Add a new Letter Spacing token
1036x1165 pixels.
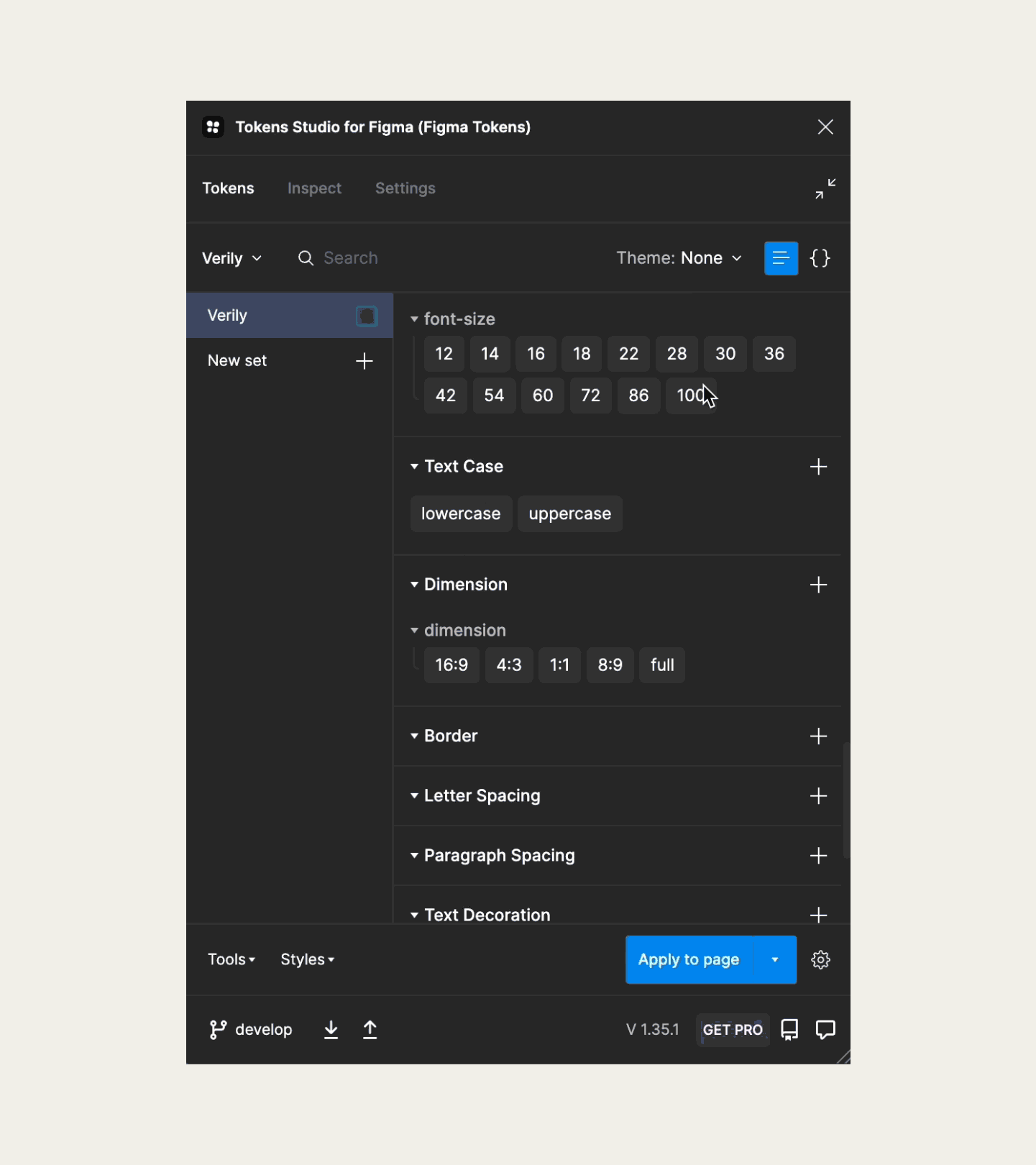click(x=818, y=796)
